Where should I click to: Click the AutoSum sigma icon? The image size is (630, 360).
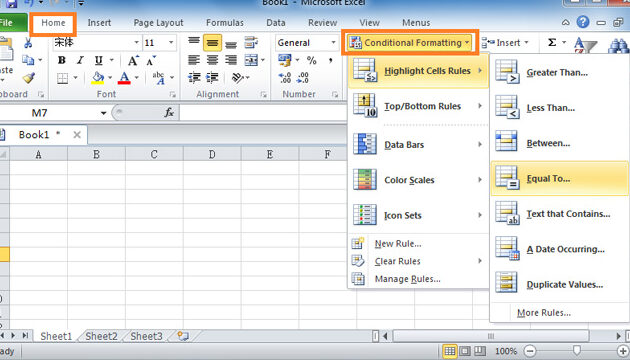pyautogui.click(x=552, y=42)
